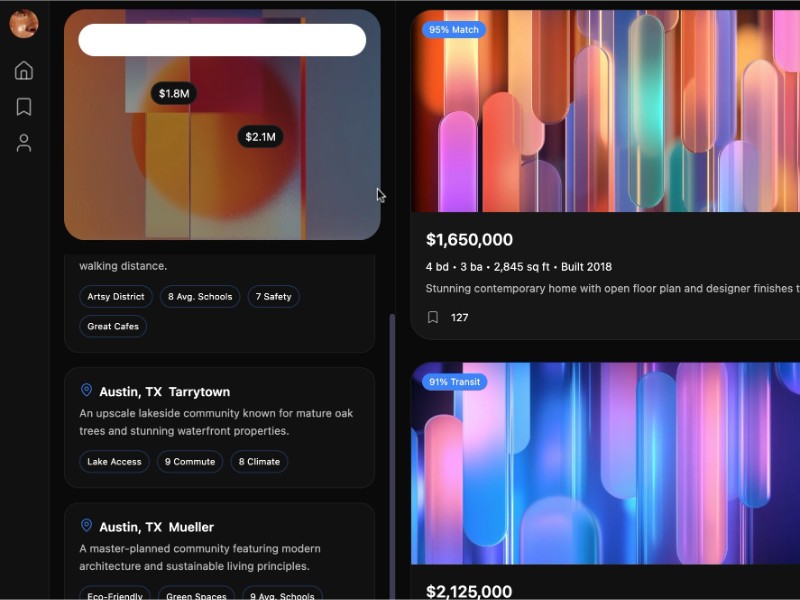Open the $1,650,000 listing photo
This screenshot has height=600, width=800.
pos(605,111)
